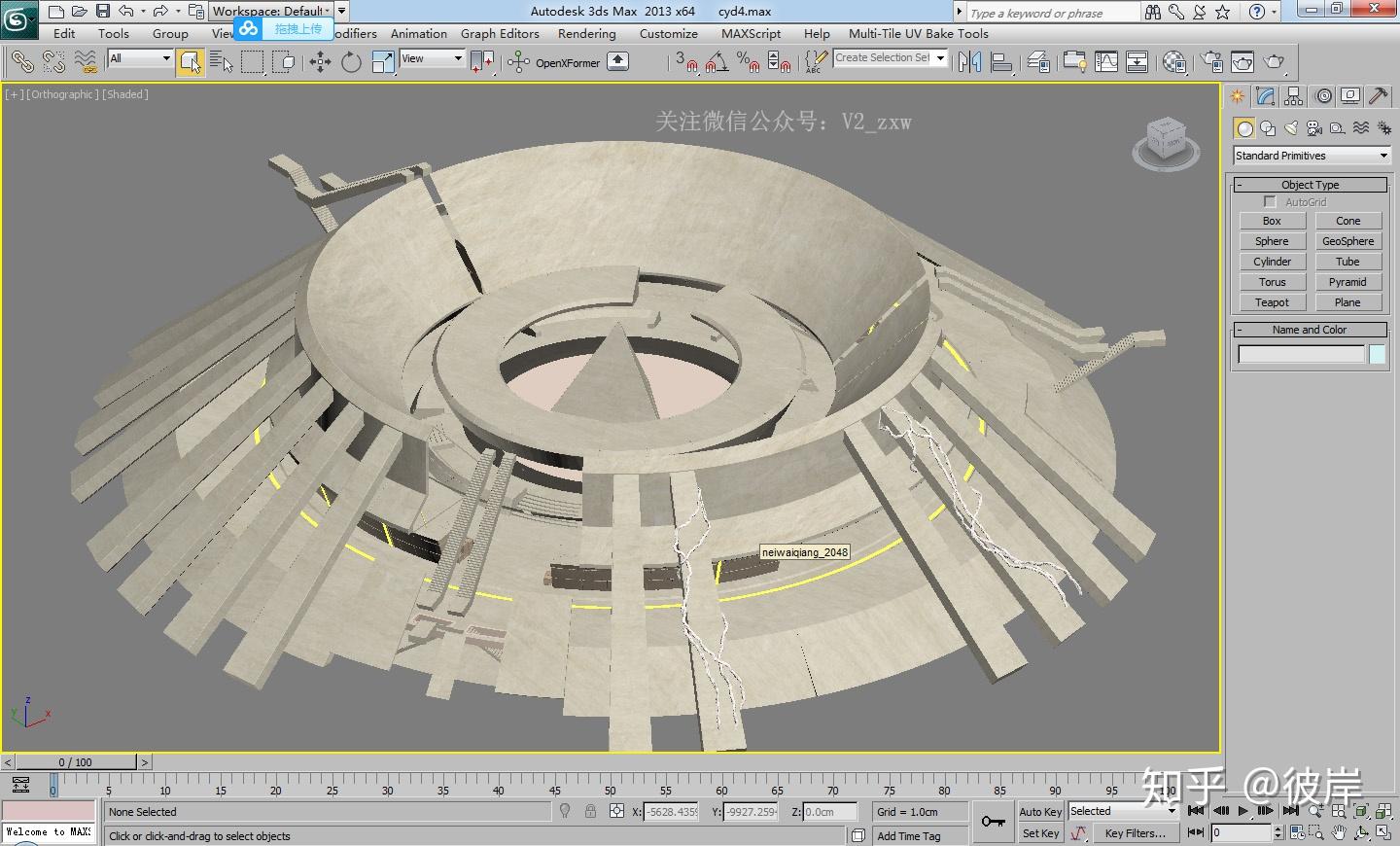The width and height of the screenshot is (1400, 846).
Task: Activate the Select and Rotate tool
Action: [x=351, y=62]
